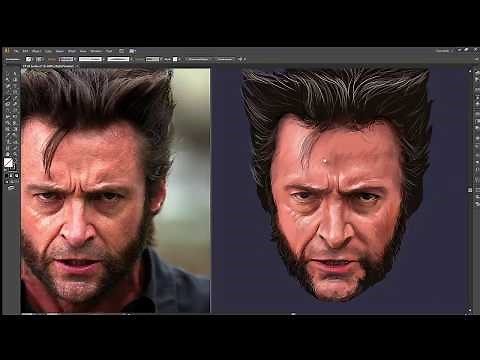The image size is (480, 360).
Task: Set paint mode to Color button
Action: click(x=7, y=175)
